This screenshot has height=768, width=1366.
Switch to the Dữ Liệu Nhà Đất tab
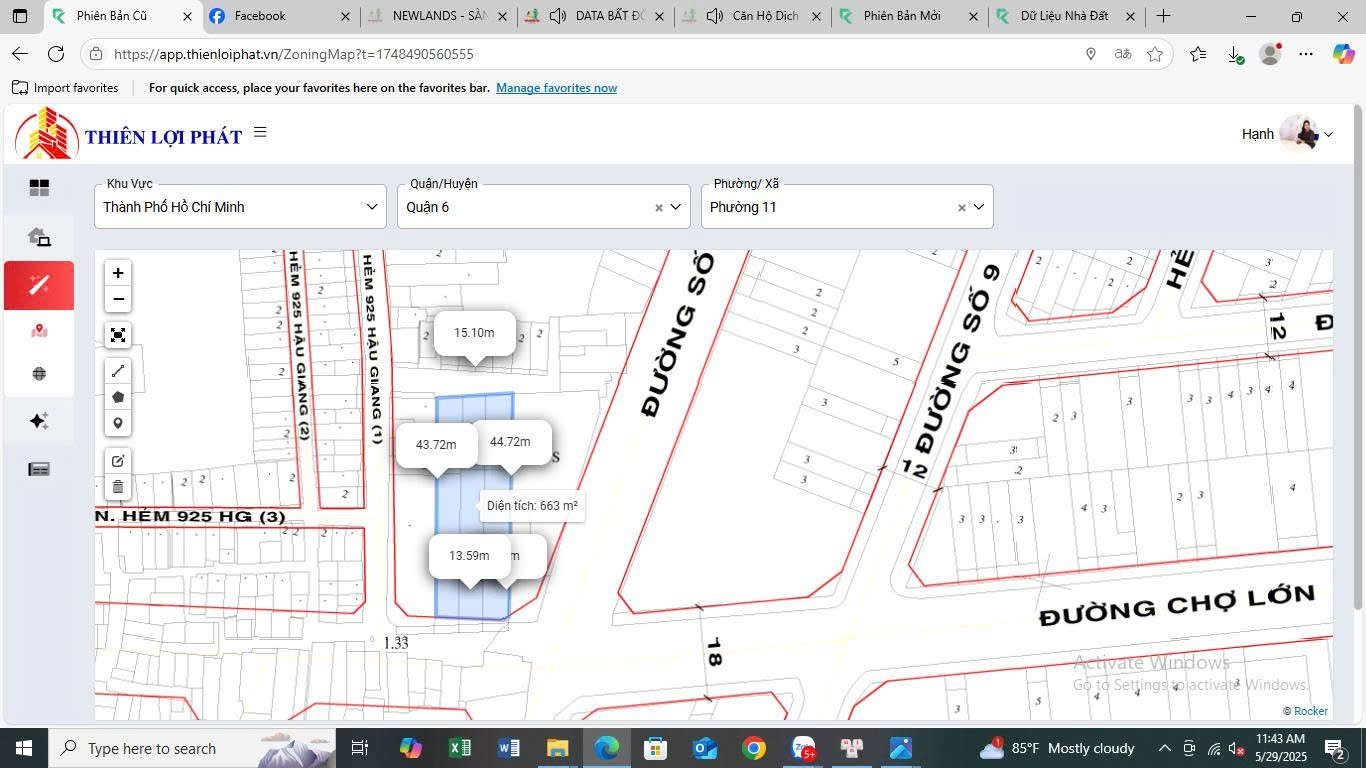click(1063, 16)
